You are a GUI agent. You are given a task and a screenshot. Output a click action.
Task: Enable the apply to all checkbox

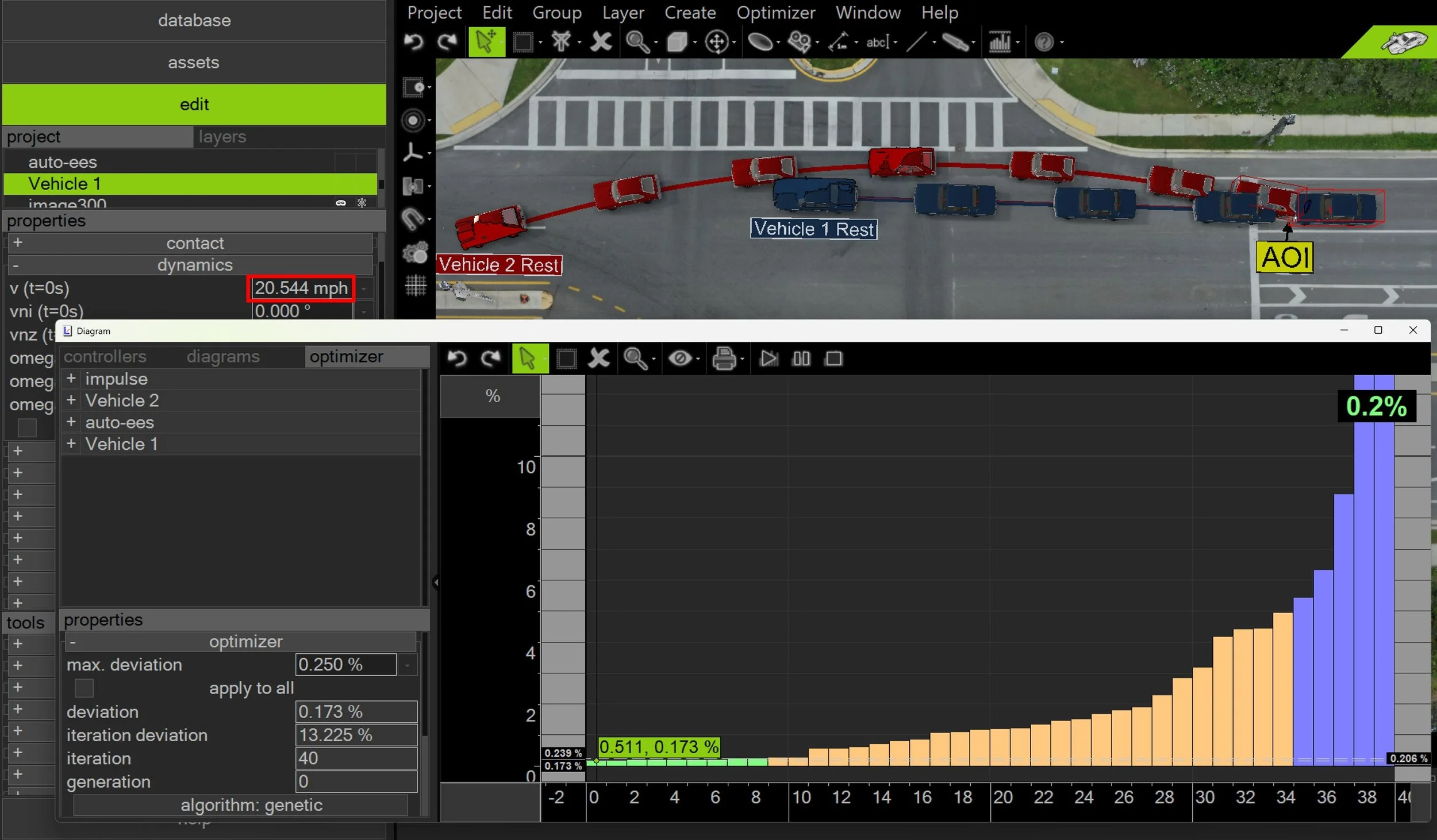(x=84, y=688)
